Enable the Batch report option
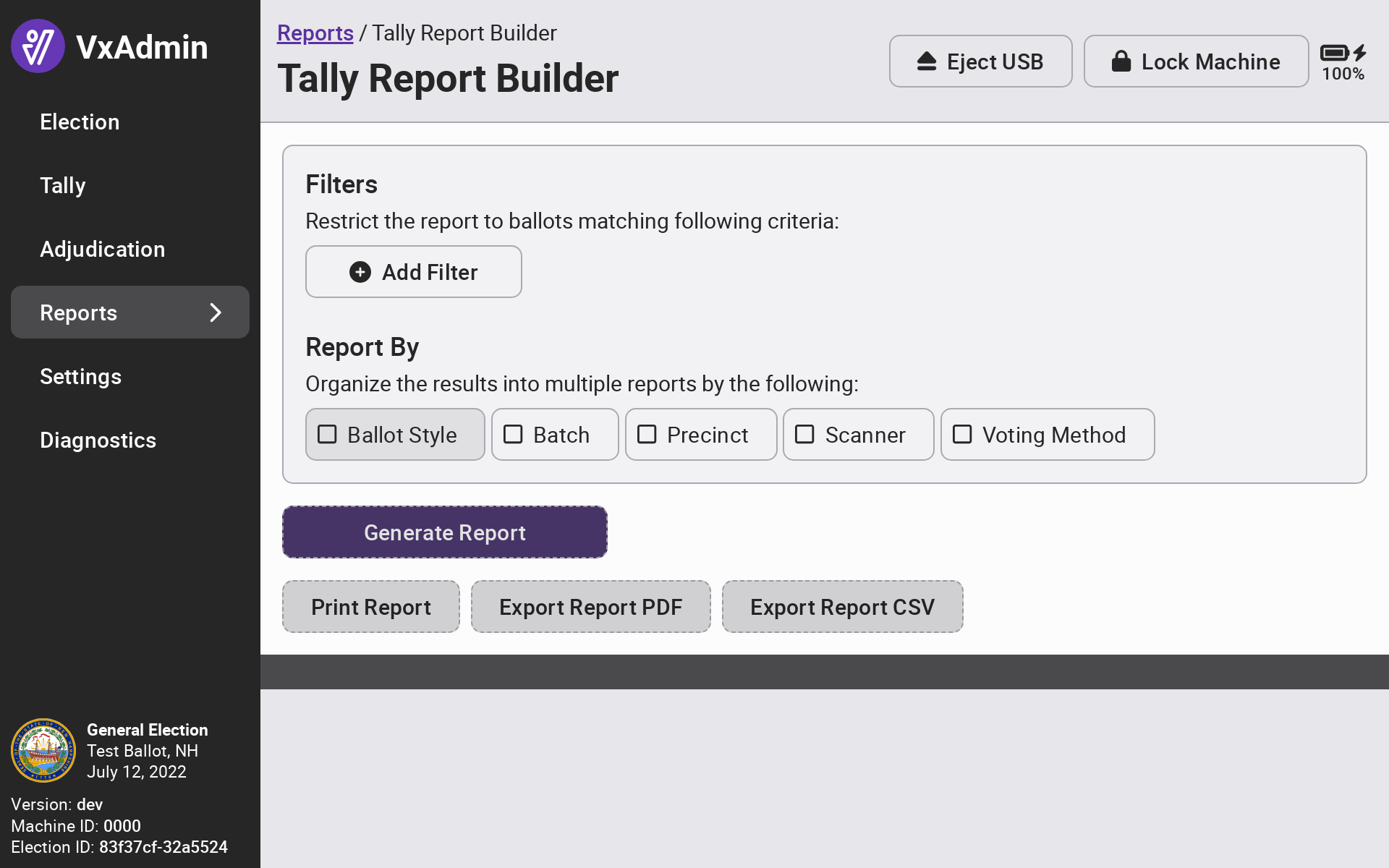Screen dimensions: 1389x868 point(514,435)
